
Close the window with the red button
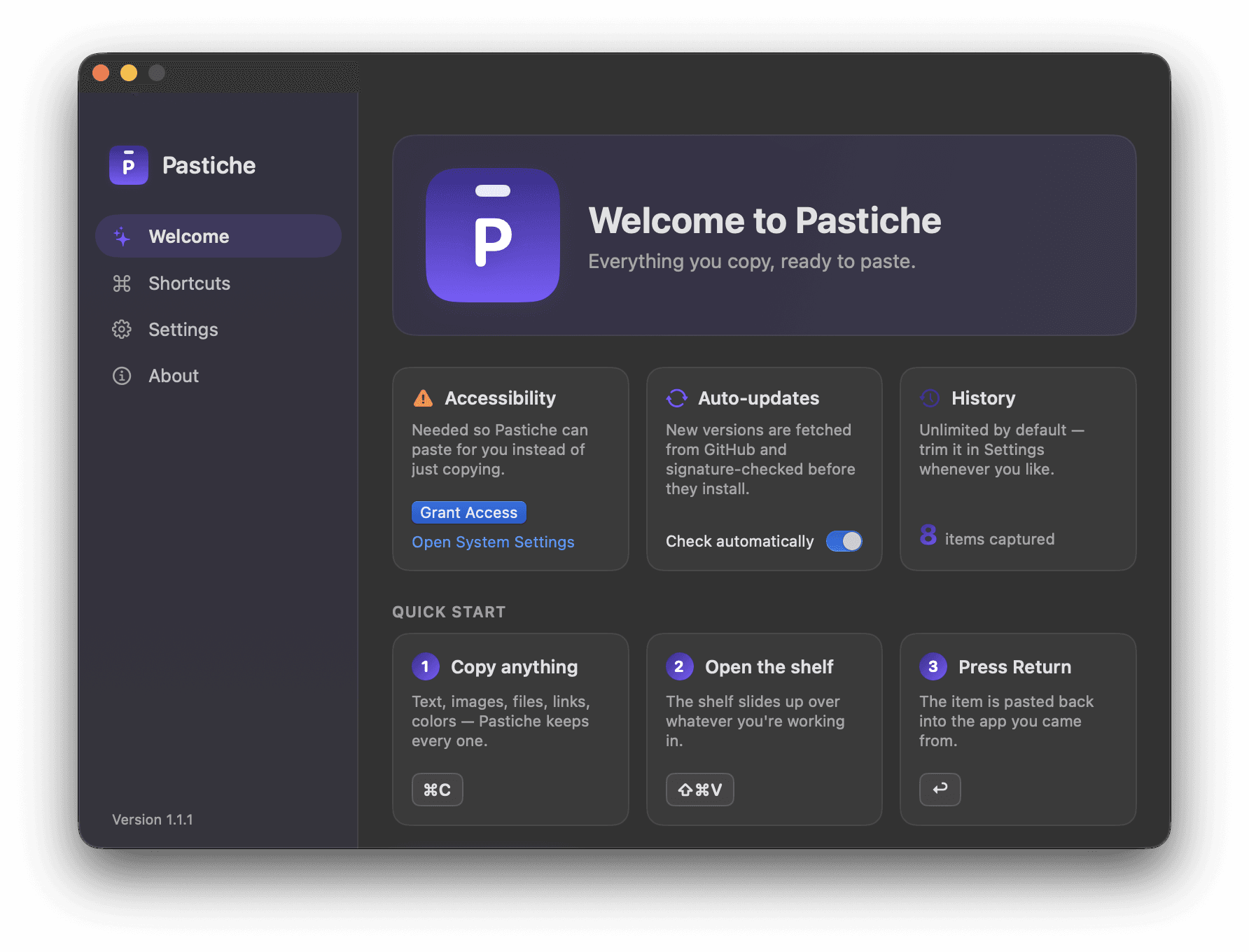[x=101, y=73]
